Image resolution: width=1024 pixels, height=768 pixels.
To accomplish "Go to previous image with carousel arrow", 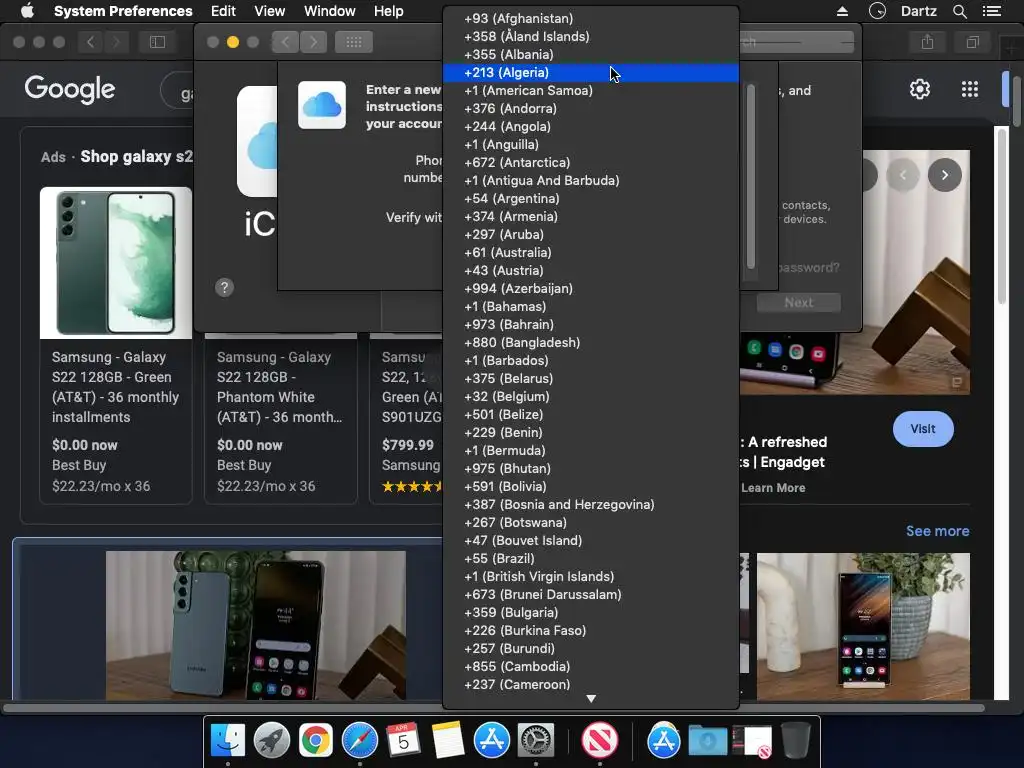I will pyautogui.click(x=903, y=175).
